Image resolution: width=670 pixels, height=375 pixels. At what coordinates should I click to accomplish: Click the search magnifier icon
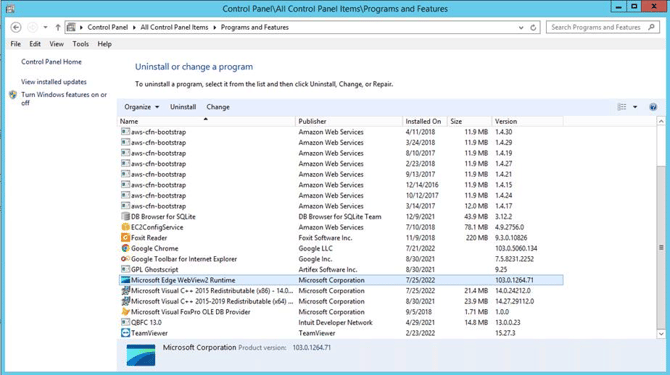tap(651, 27)
